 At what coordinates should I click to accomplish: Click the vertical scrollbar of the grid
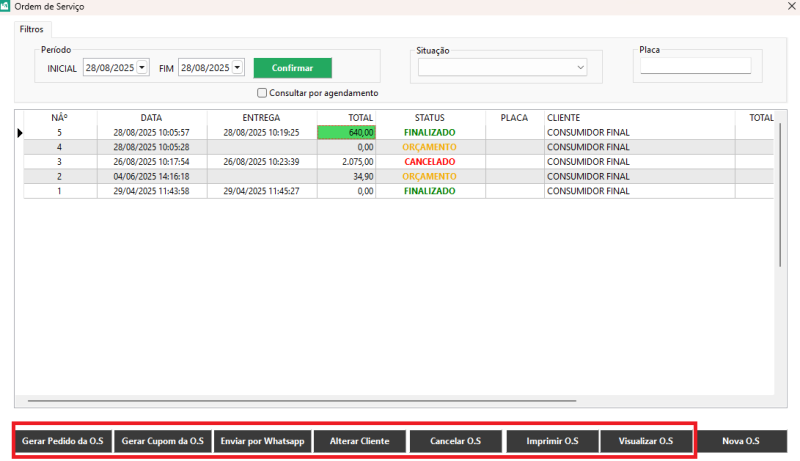pos(780,194)
